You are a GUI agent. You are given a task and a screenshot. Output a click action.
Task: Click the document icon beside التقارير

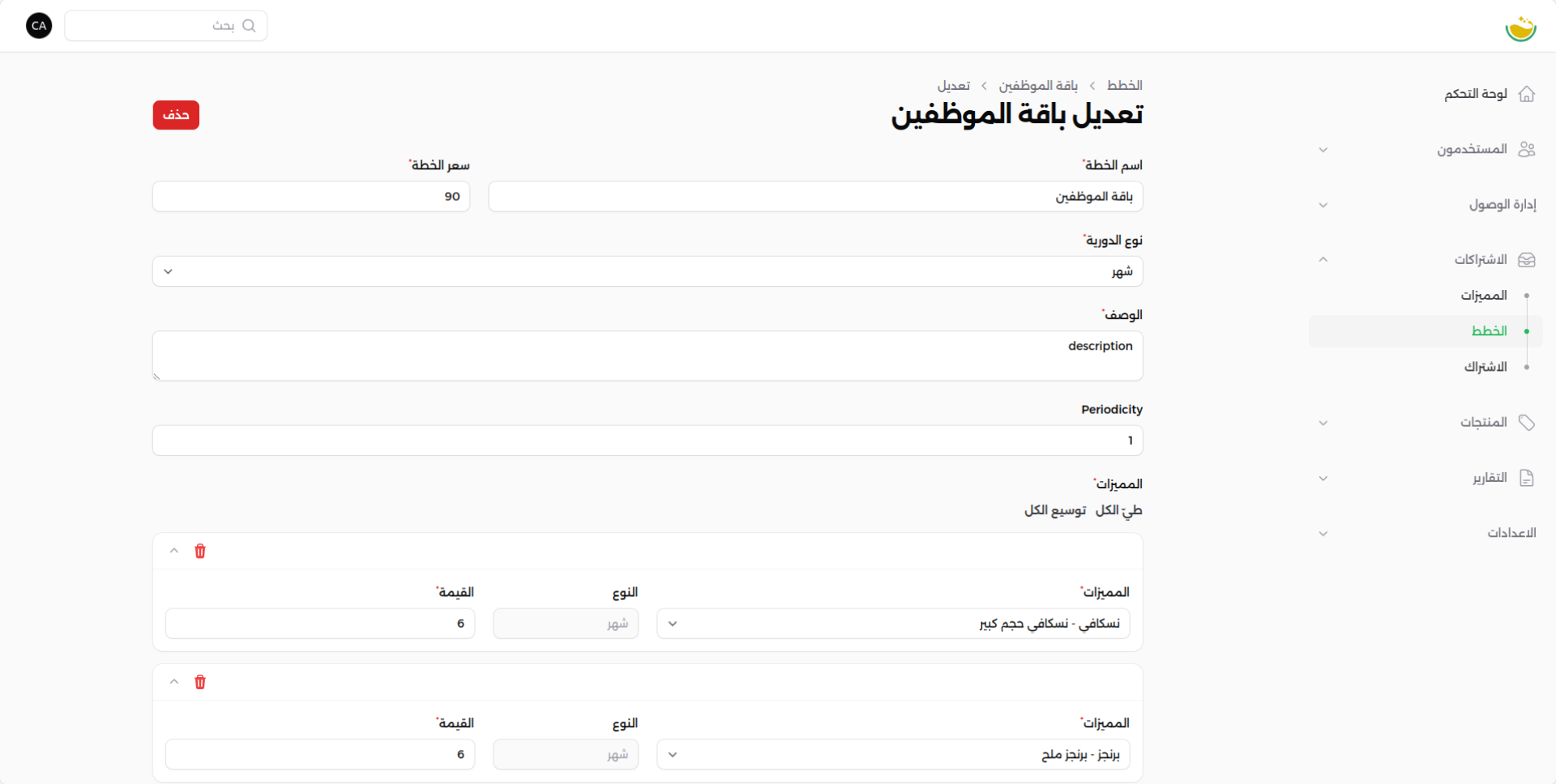click(x=1527, y=478)
